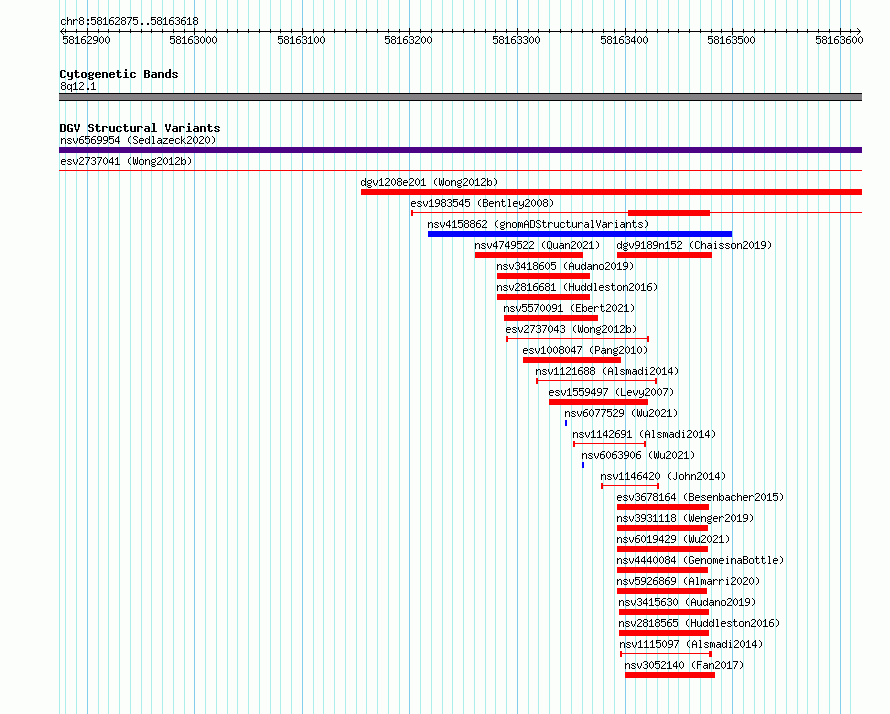
Task: Open the nsv4749522 (Quan2021) variant label
Action: point(537,245)
